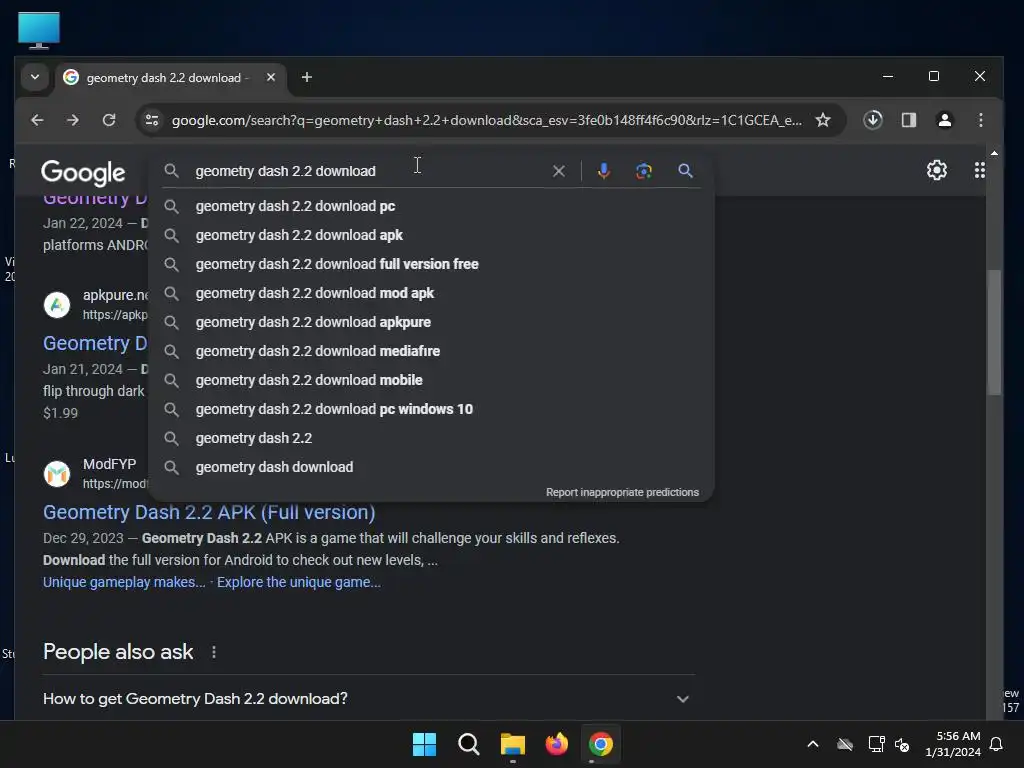
Task: Open a new Chrome tab
Action: pyautogui.click(x=306, y=77)
